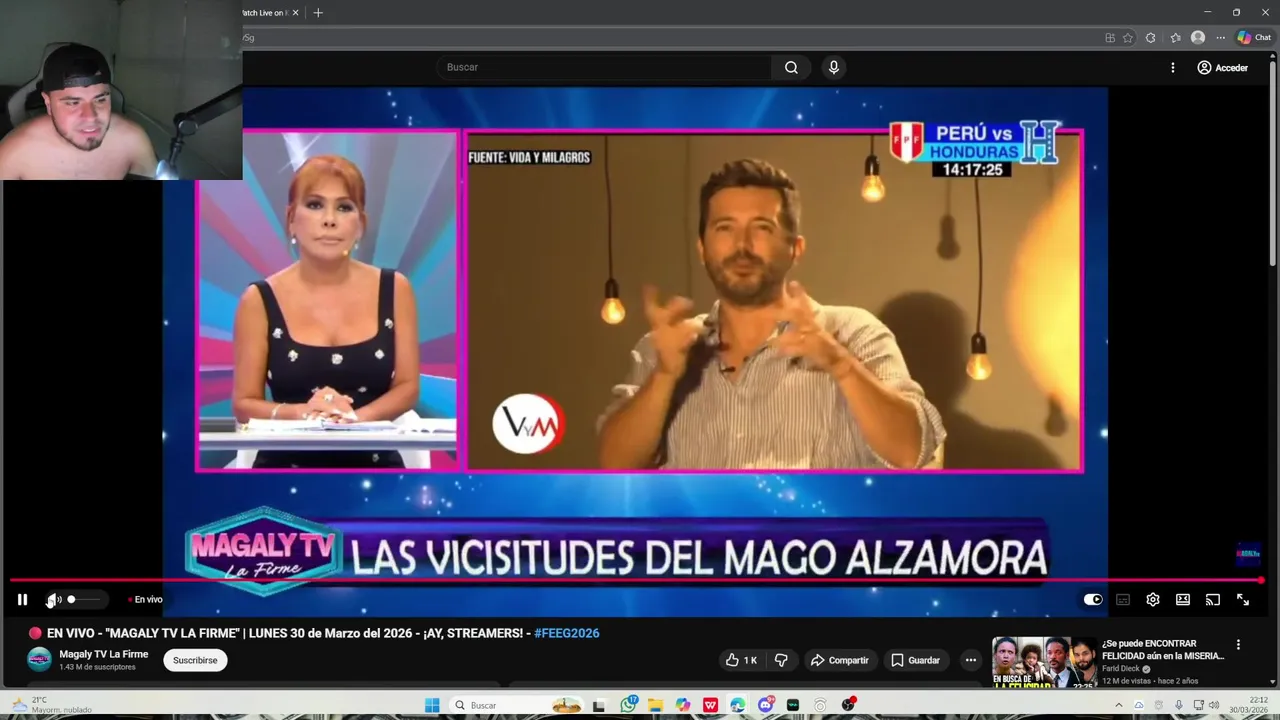This screenshot has width=1280, height=720.
Task: Jump to live via En vivo indicator
Action: click(x=146, y=600)
